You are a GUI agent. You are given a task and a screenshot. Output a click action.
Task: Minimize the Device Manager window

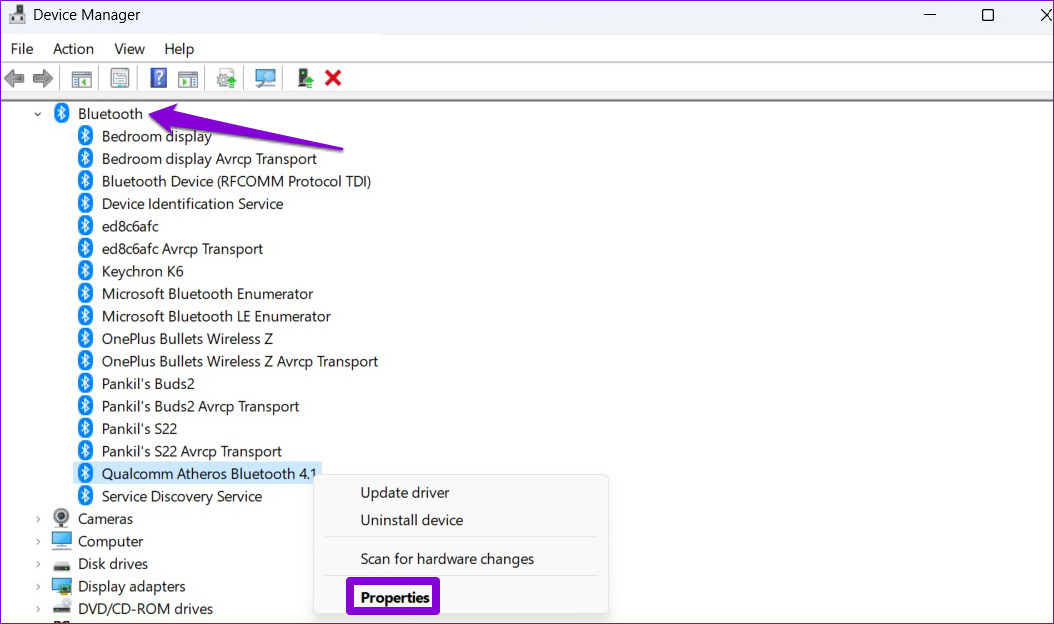930,15
